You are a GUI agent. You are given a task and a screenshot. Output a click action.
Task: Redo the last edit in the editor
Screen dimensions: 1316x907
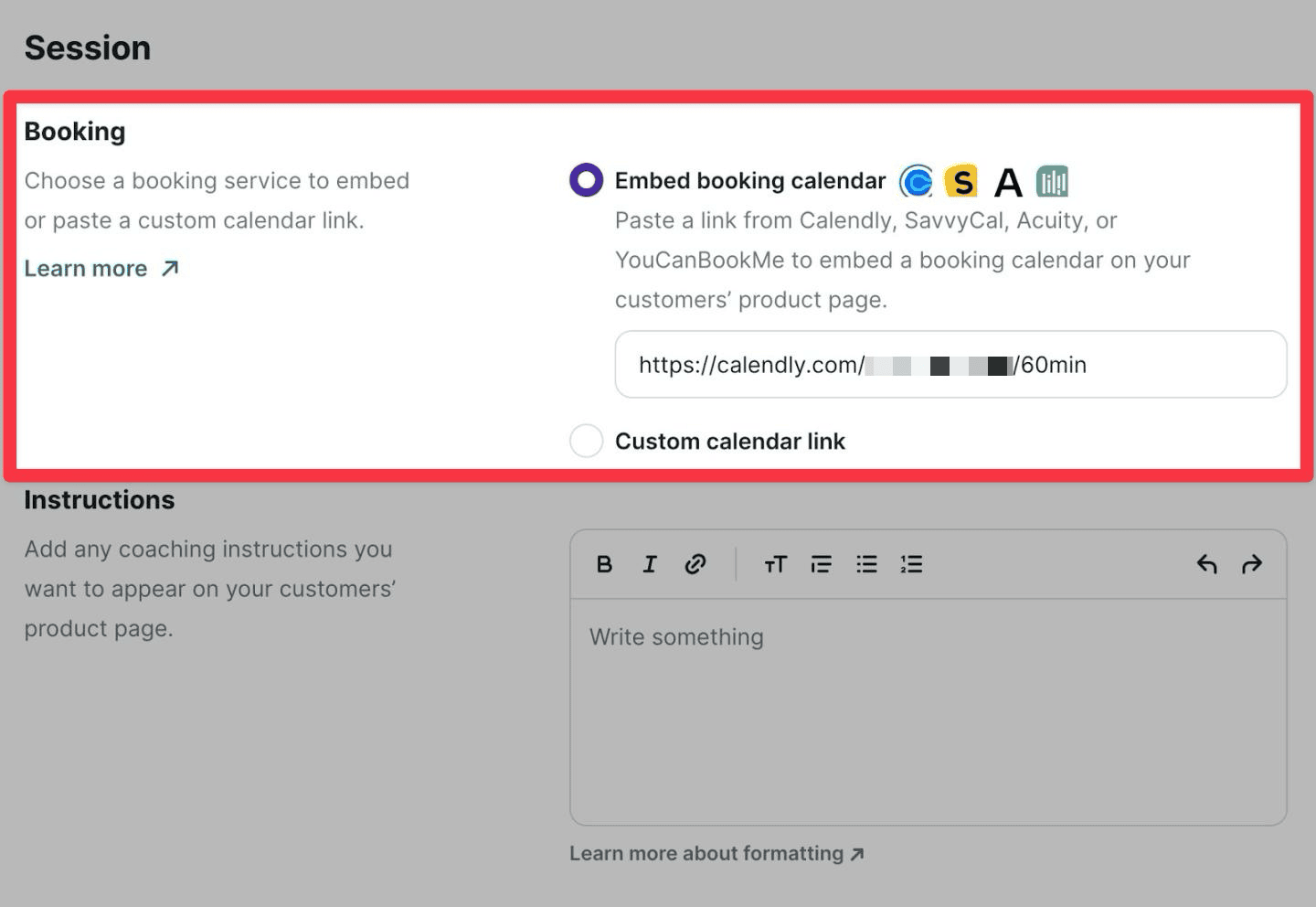pyautogui.click(x=1252, y=564)
